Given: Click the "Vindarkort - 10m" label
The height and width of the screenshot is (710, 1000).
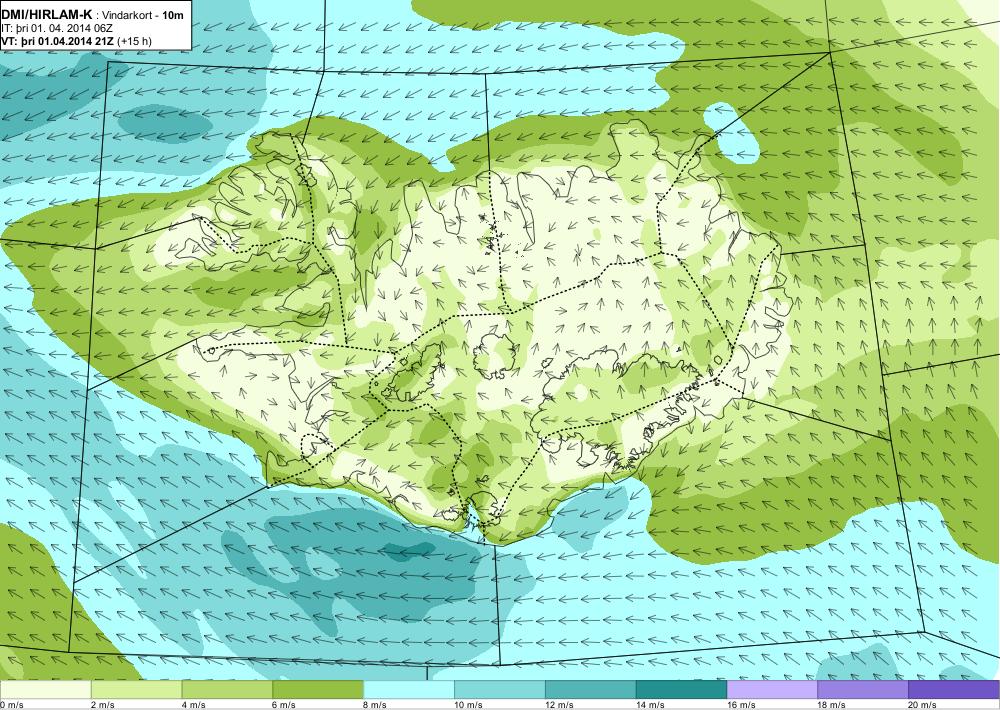Looking at the screenshot, I should [143, 15].
